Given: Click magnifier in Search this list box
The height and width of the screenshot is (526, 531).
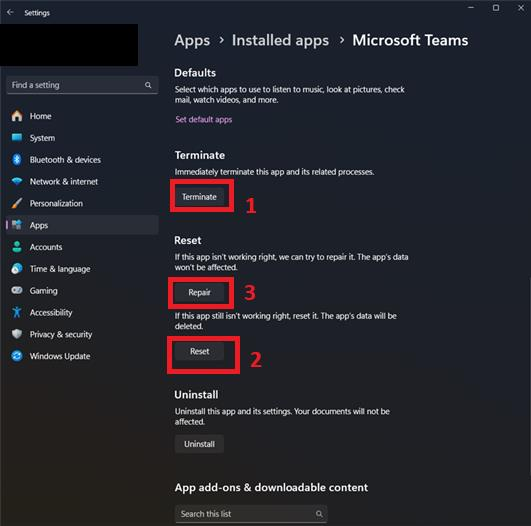Looking at the screenshot, I should click(x=319, y=514).
